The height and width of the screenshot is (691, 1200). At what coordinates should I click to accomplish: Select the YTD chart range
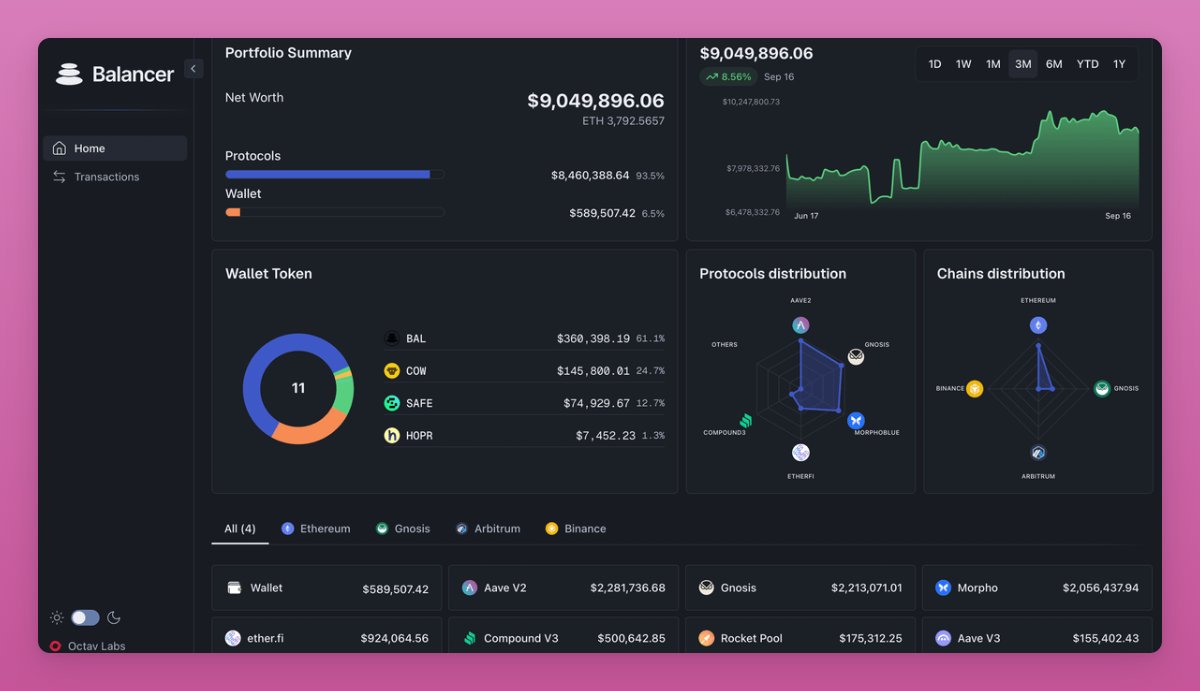1087,64
